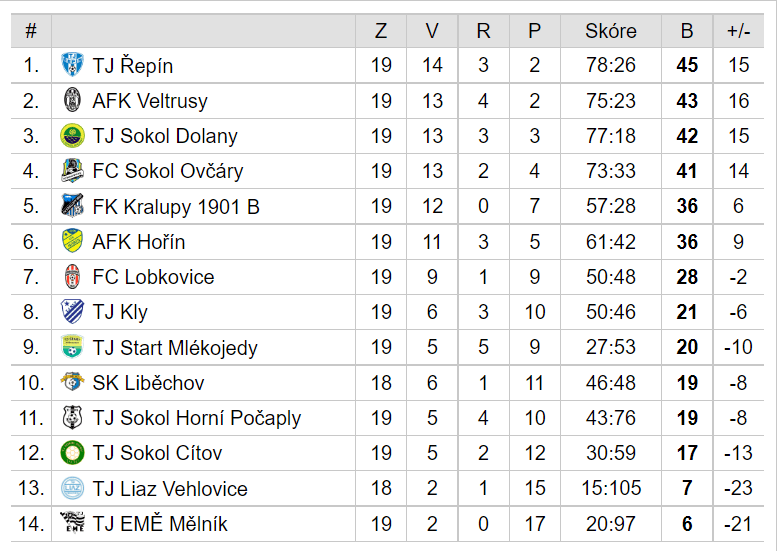Sort by the B points column header
Image resolution: width=777 pixels, height=551 pixels.
coord(687,31)
